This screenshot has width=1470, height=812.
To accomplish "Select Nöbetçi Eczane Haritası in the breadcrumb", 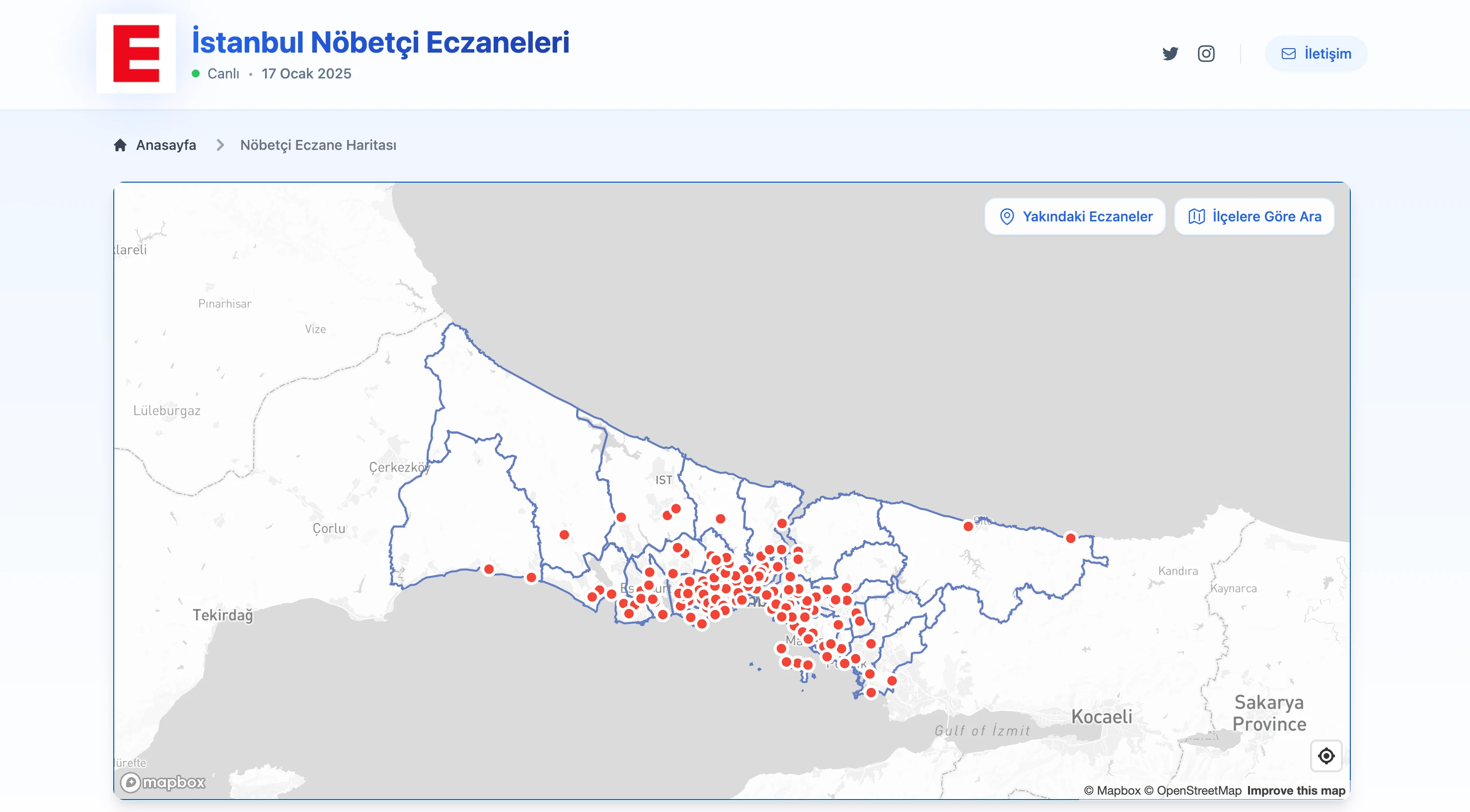I will coord(318,145).
